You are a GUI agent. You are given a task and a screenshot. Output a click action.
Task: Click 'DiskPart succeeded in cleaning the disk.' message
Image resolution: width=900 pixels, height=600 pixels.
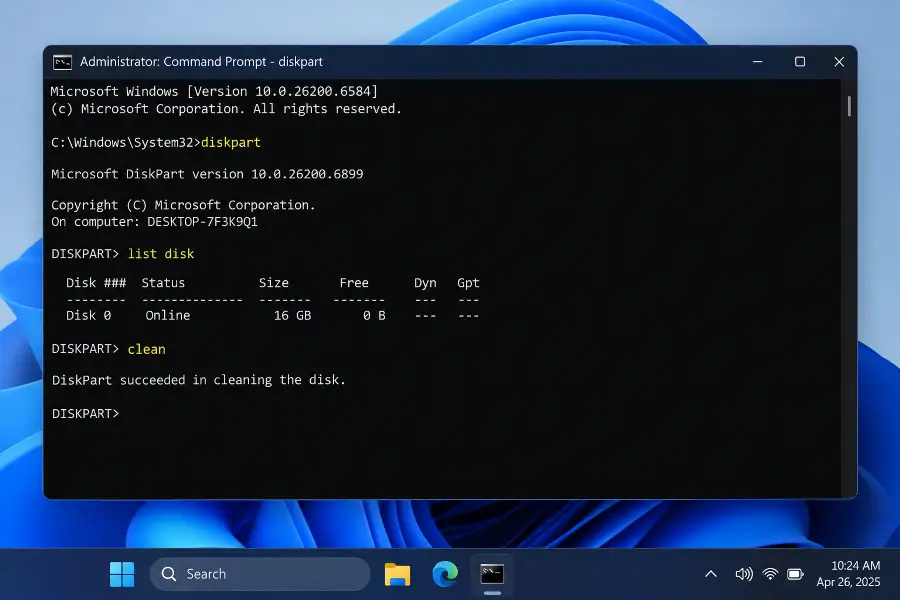click(199, 380)
